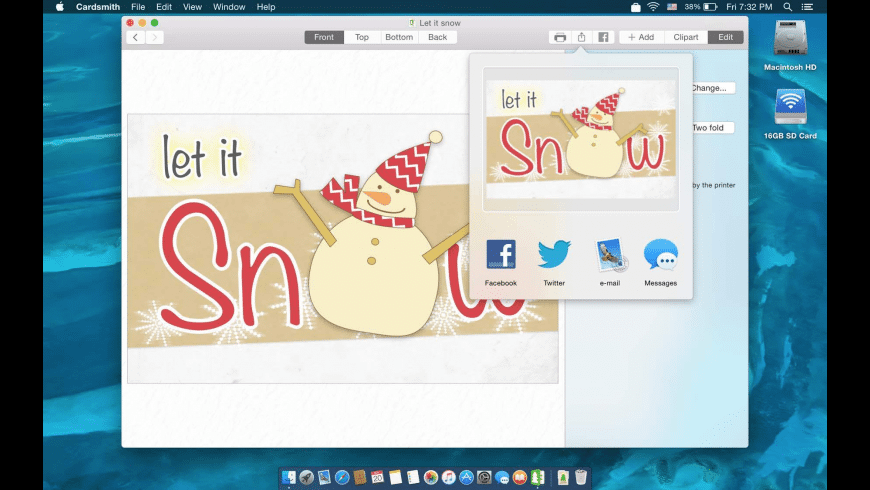Launch iTunes from the dock
The image size is (870, 490).
(x=448, y=477)
